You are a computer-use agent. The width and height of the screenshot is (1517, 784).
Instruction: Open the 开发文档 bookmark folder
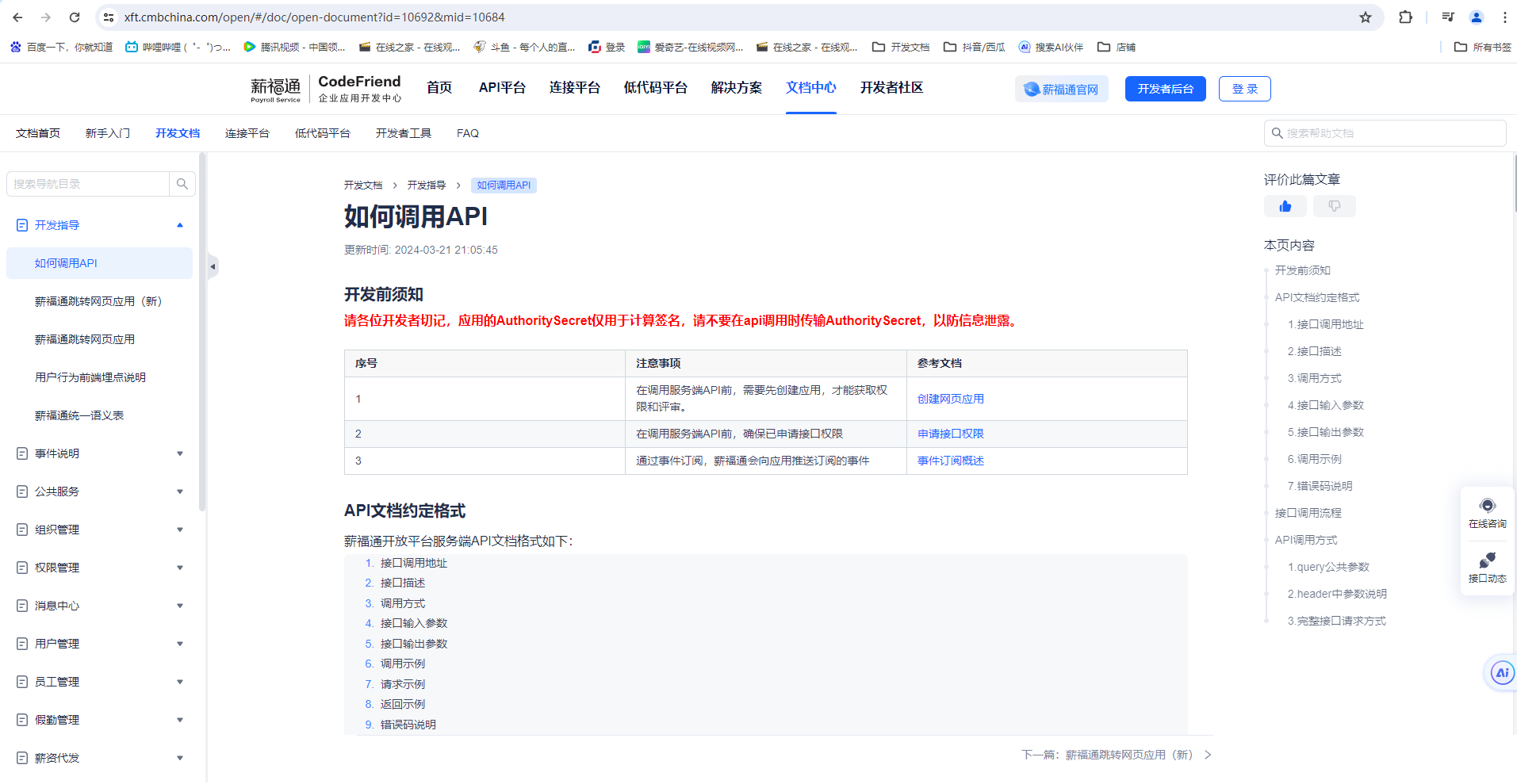901,47
